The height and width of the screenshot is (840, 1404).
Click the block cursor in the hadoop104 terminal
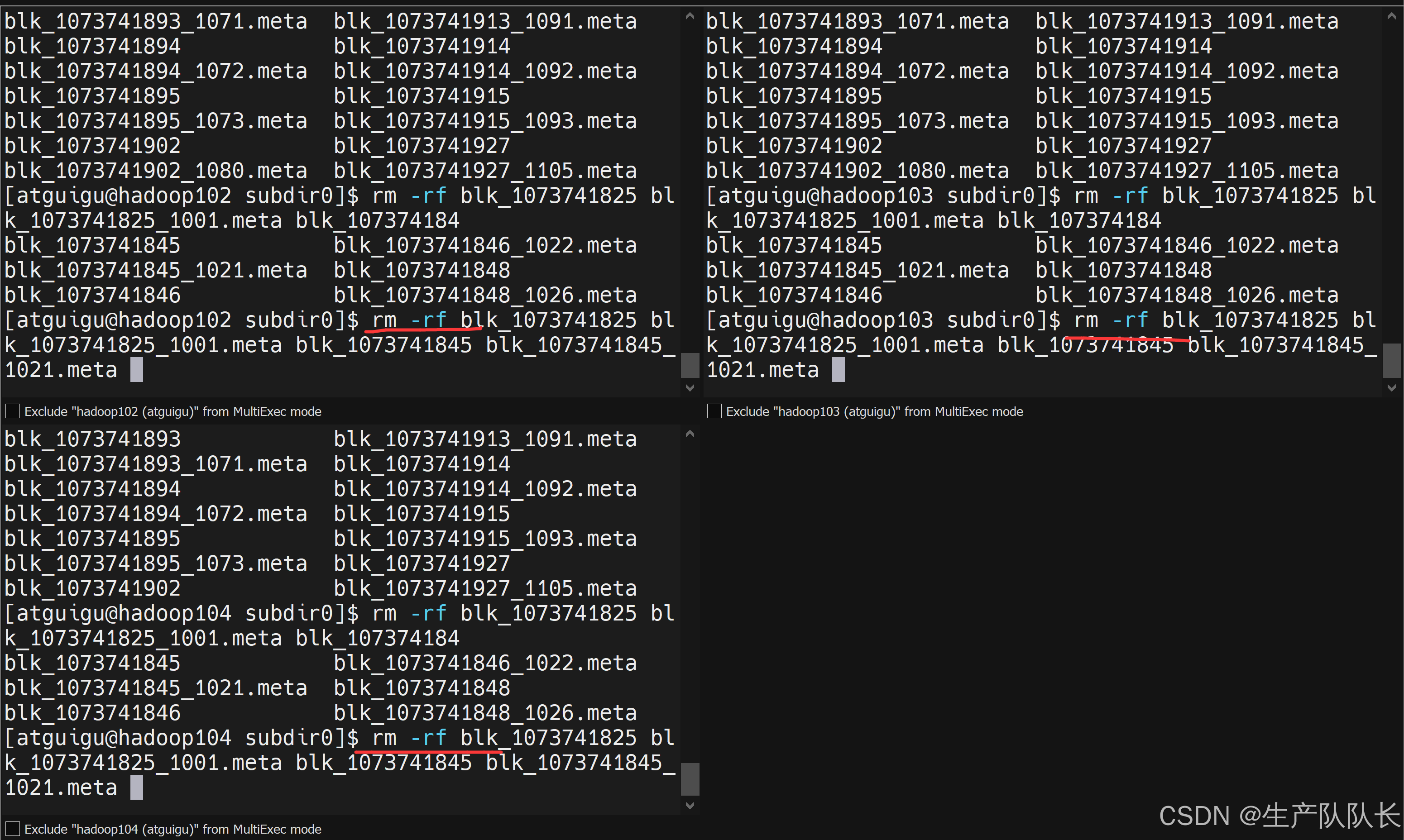[x=136, y=788]
